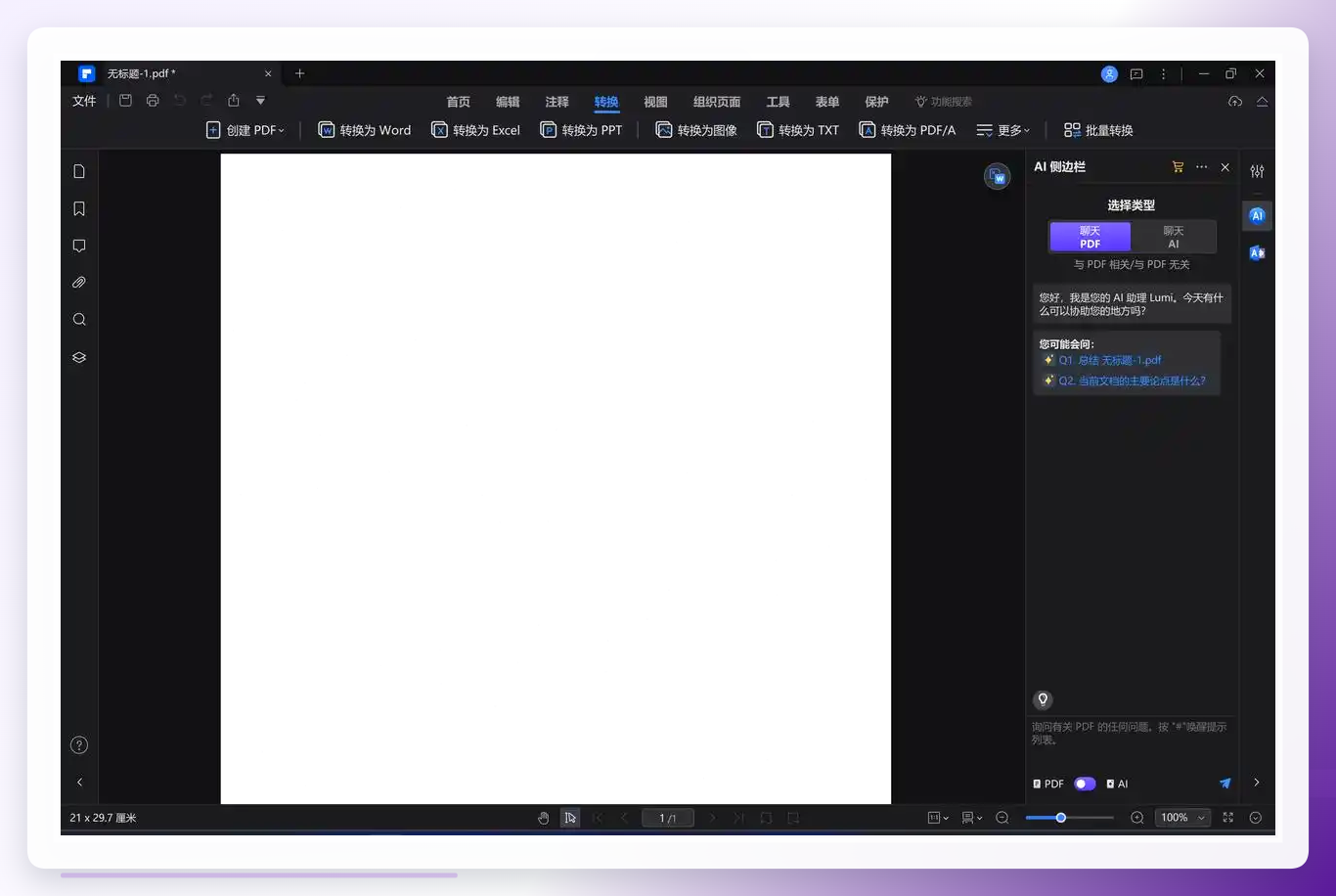Screen dimensions: 1336x896
Task: Click the print icon in the quick toolbar
Action: click(153, 101)
